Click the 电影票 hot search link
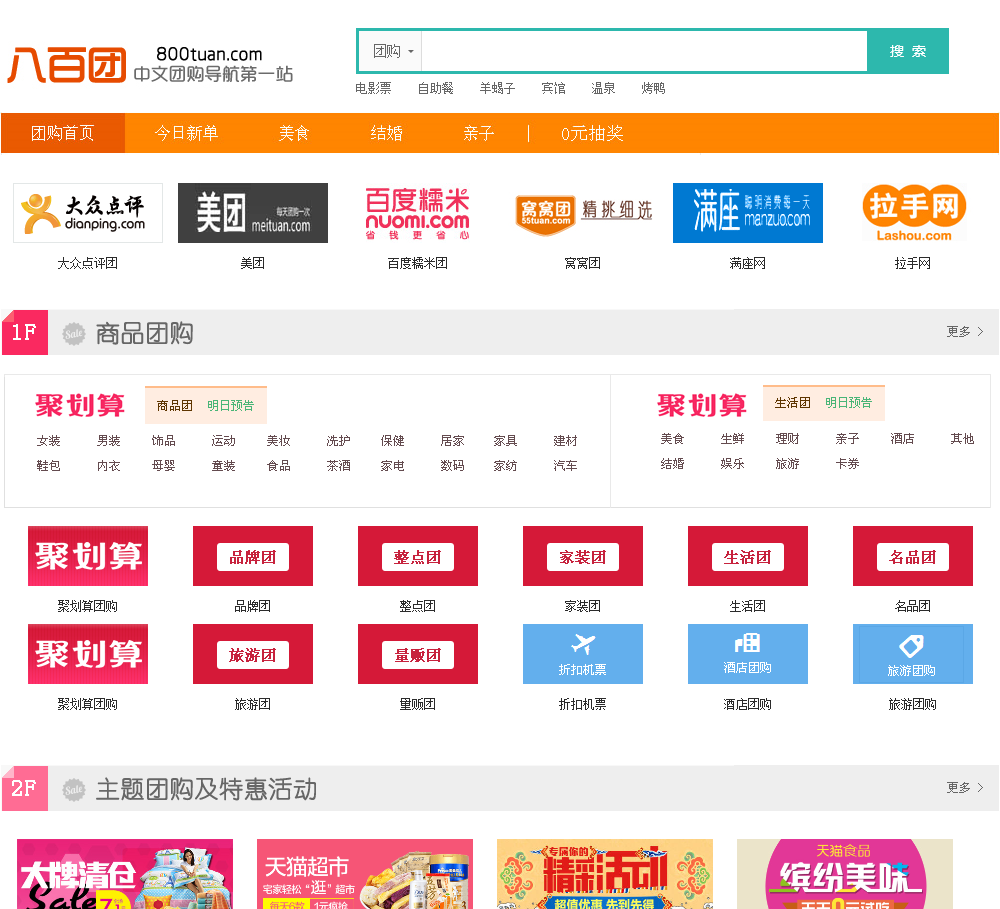 click(x=373, y=89)
